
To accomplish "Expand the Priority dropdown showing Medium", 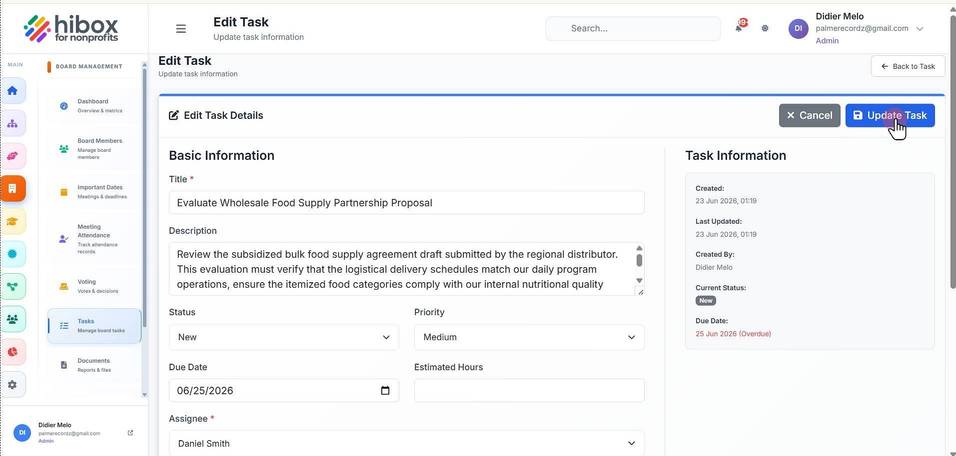I will [x=529, y=337].
